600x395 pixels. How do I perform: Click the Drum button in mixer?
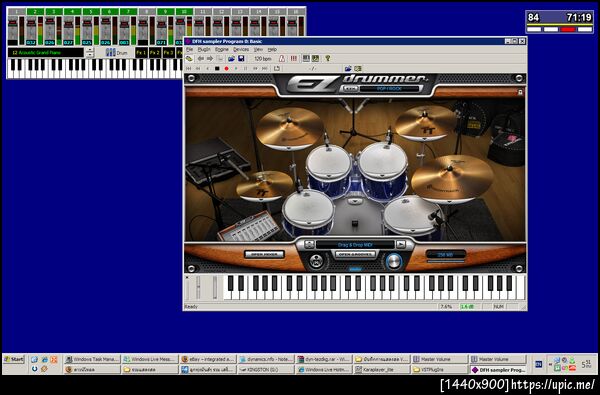pyautogui.click(x=117, y=53)
